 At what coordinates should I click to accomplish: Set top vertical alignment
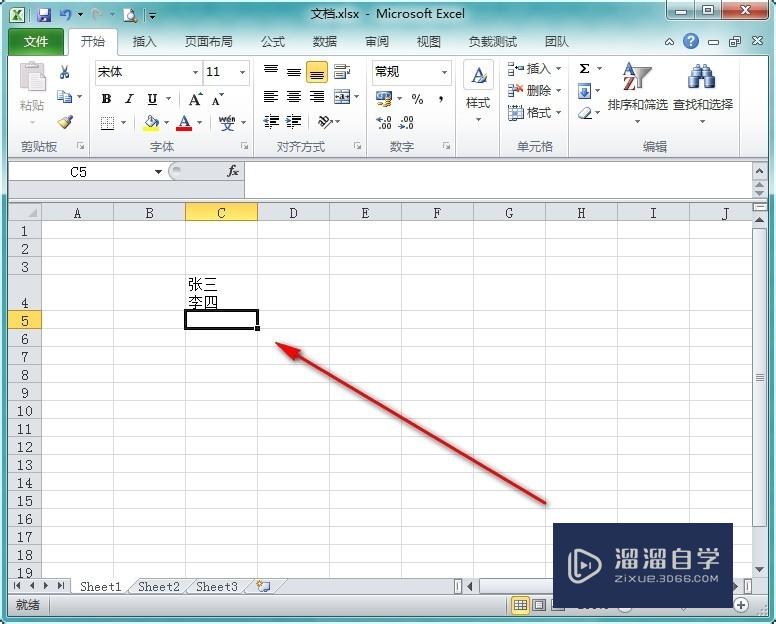tap(271, 72)
